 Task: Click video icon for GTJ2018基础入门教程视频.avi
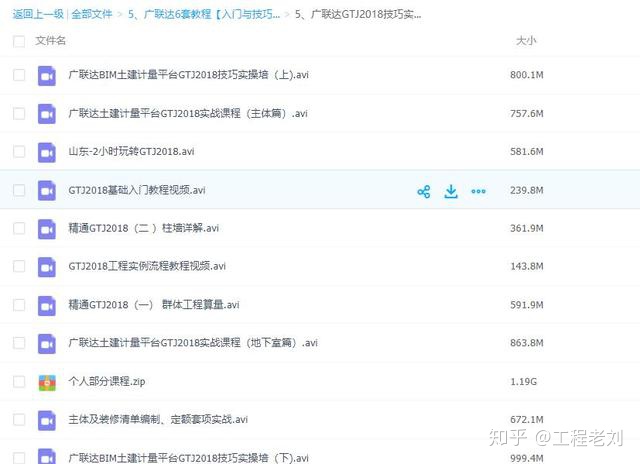click(x=47, y=191)
